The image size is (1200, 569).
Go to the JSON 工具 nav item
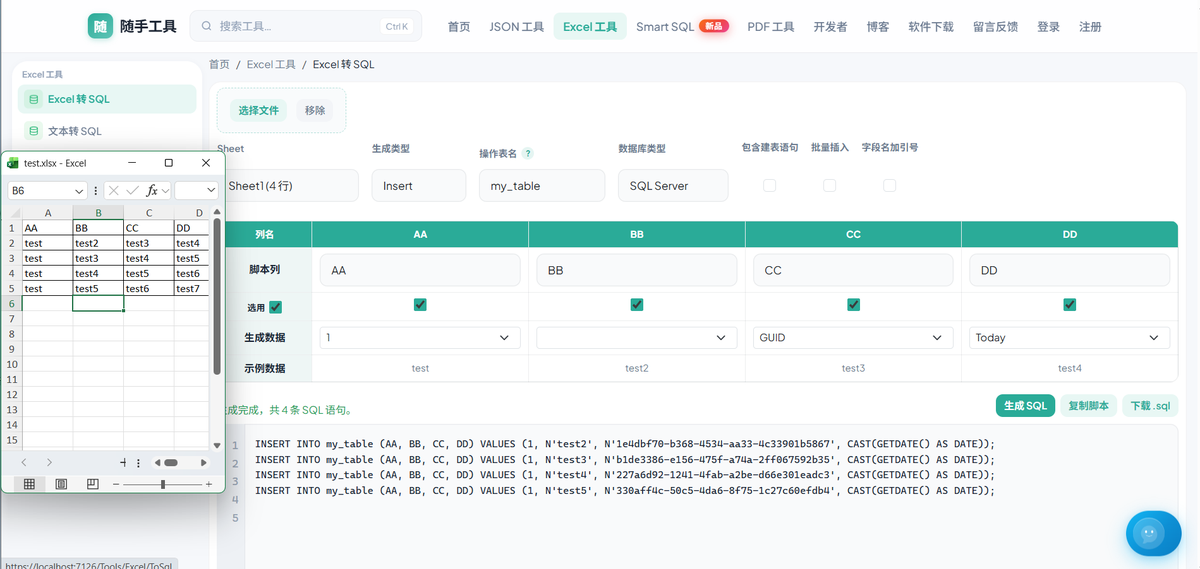click(517, 27)
